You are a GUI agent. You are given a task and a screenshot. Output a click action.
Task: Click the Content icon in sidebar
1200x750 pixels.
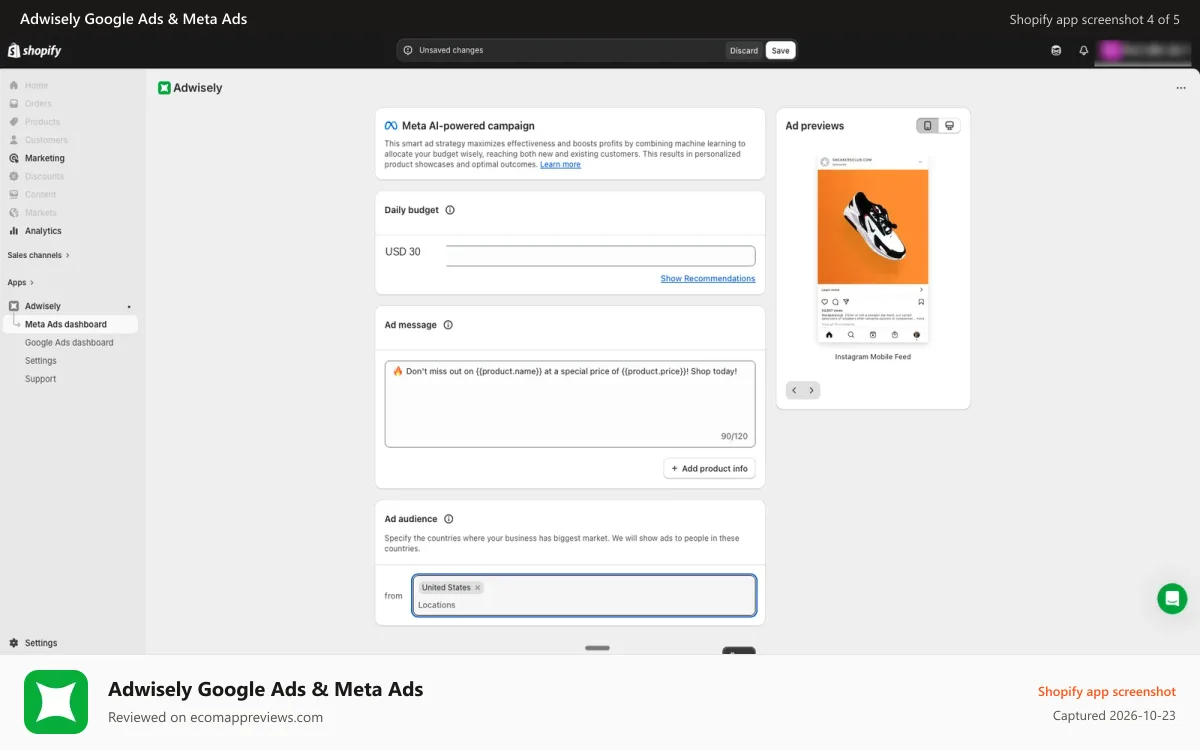(x=14, y=194)
